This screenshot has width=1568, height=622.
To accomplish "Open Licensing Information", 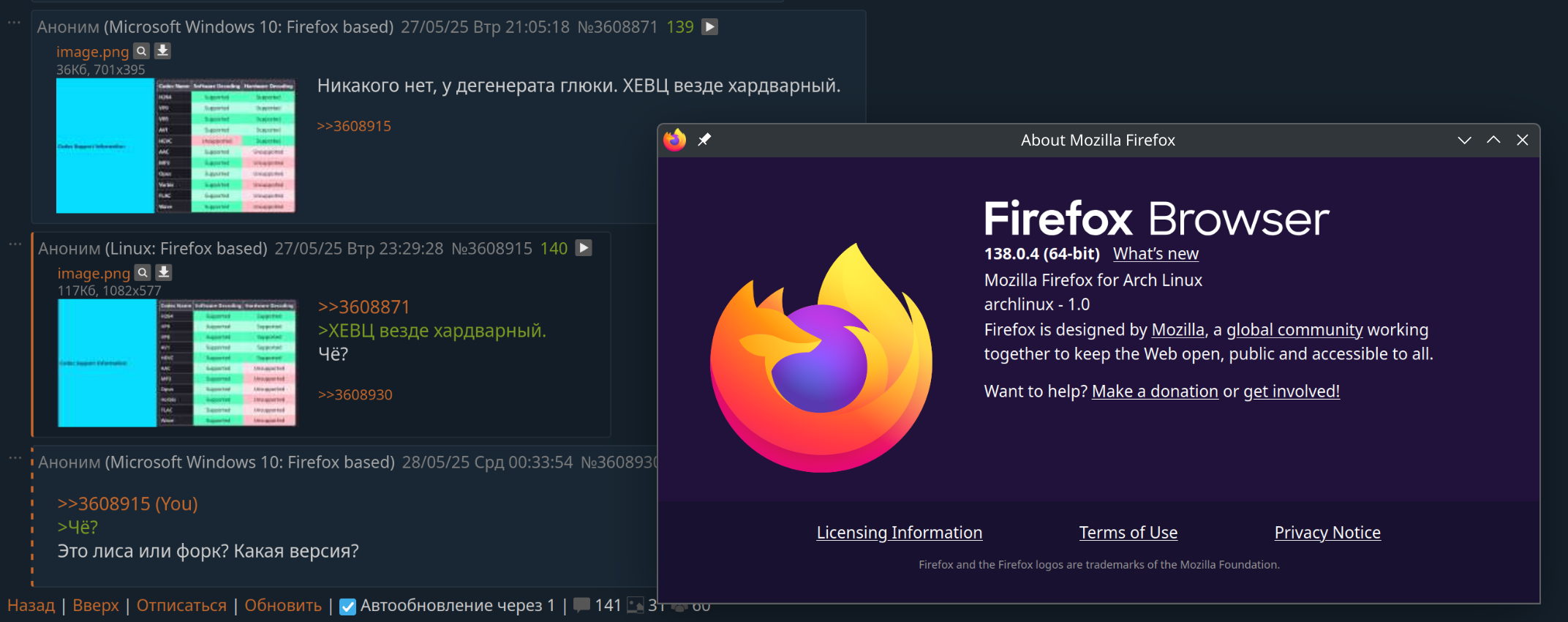I will 900,533.
